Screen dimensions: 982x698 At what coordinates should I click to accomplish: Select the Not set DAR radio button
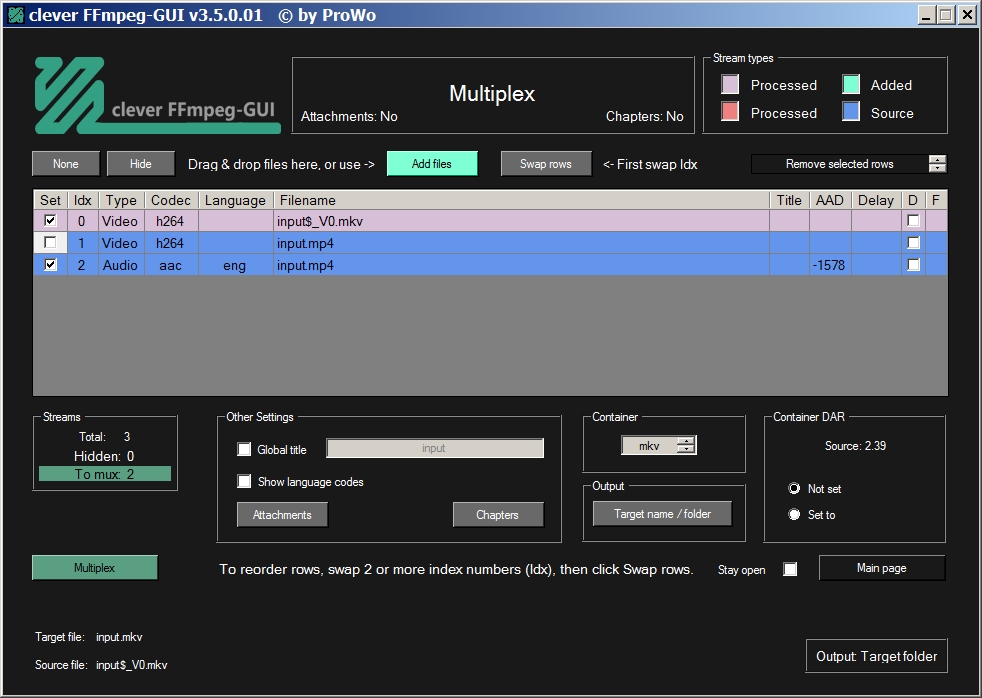coord(794,488)
